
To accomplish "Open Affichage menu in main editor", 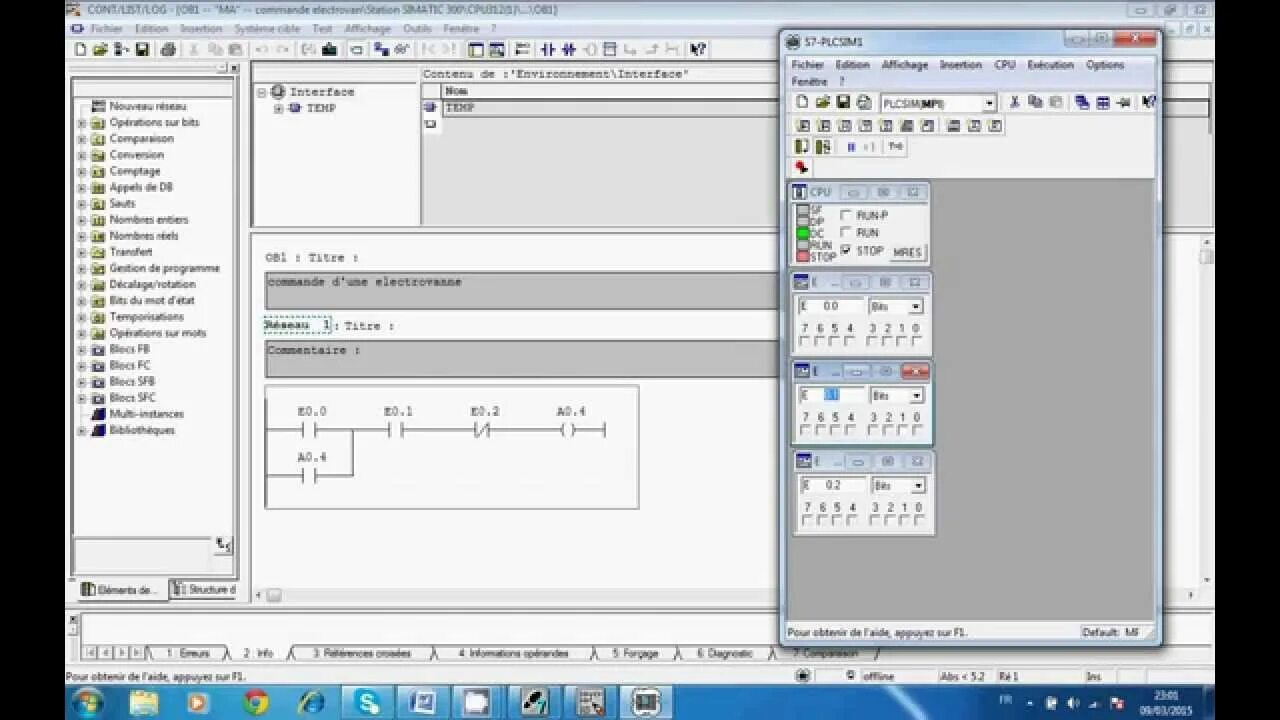I will (367, 29).
